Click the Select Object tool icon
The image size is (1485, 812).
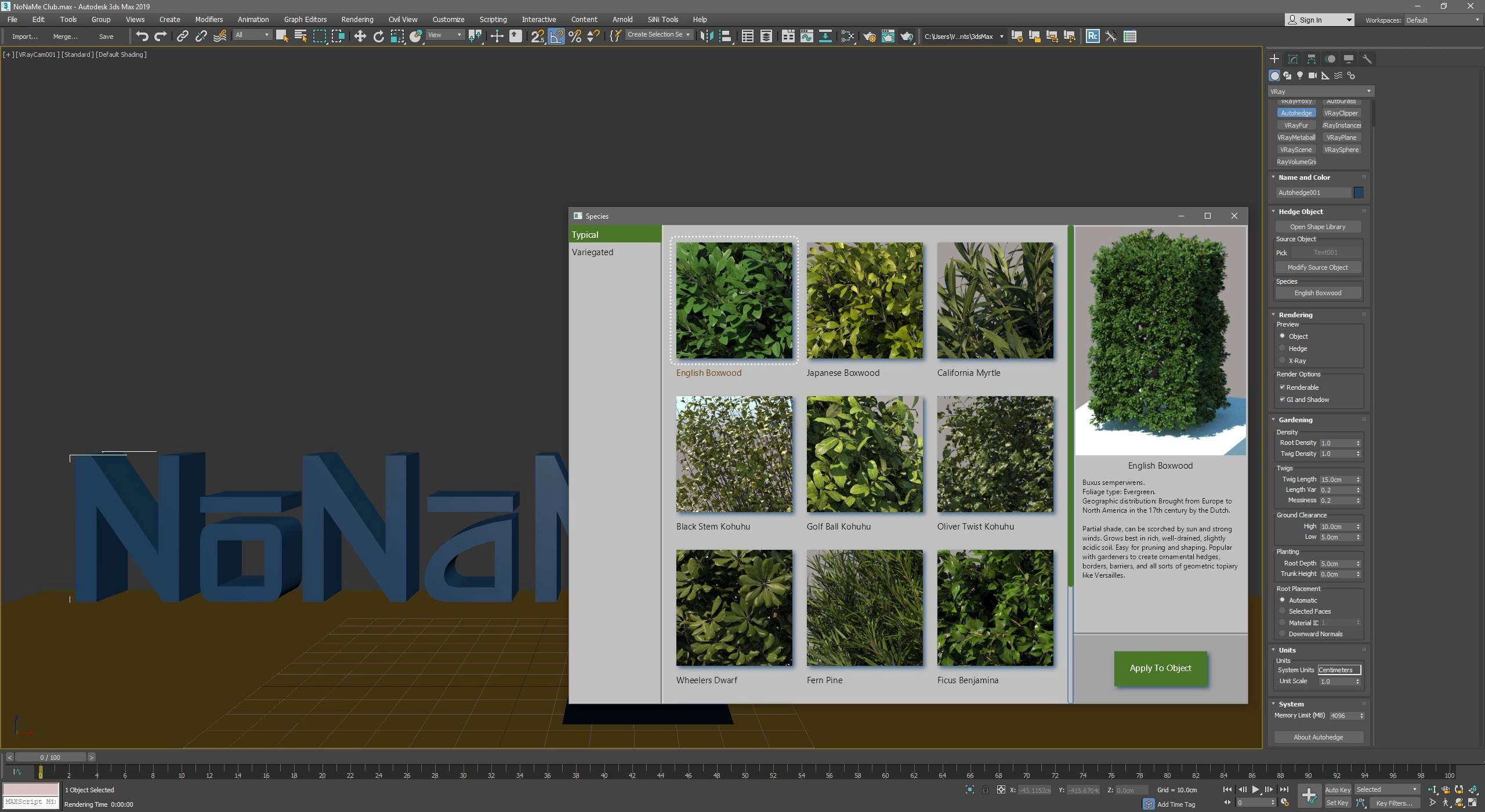point(282,36)
